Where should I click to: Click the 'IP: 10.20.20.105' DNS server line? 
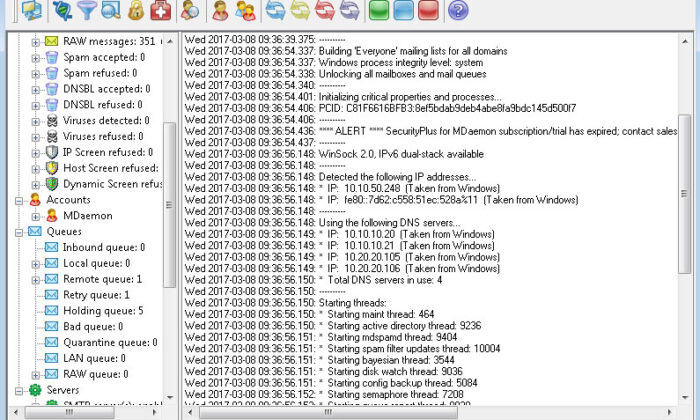342,257
